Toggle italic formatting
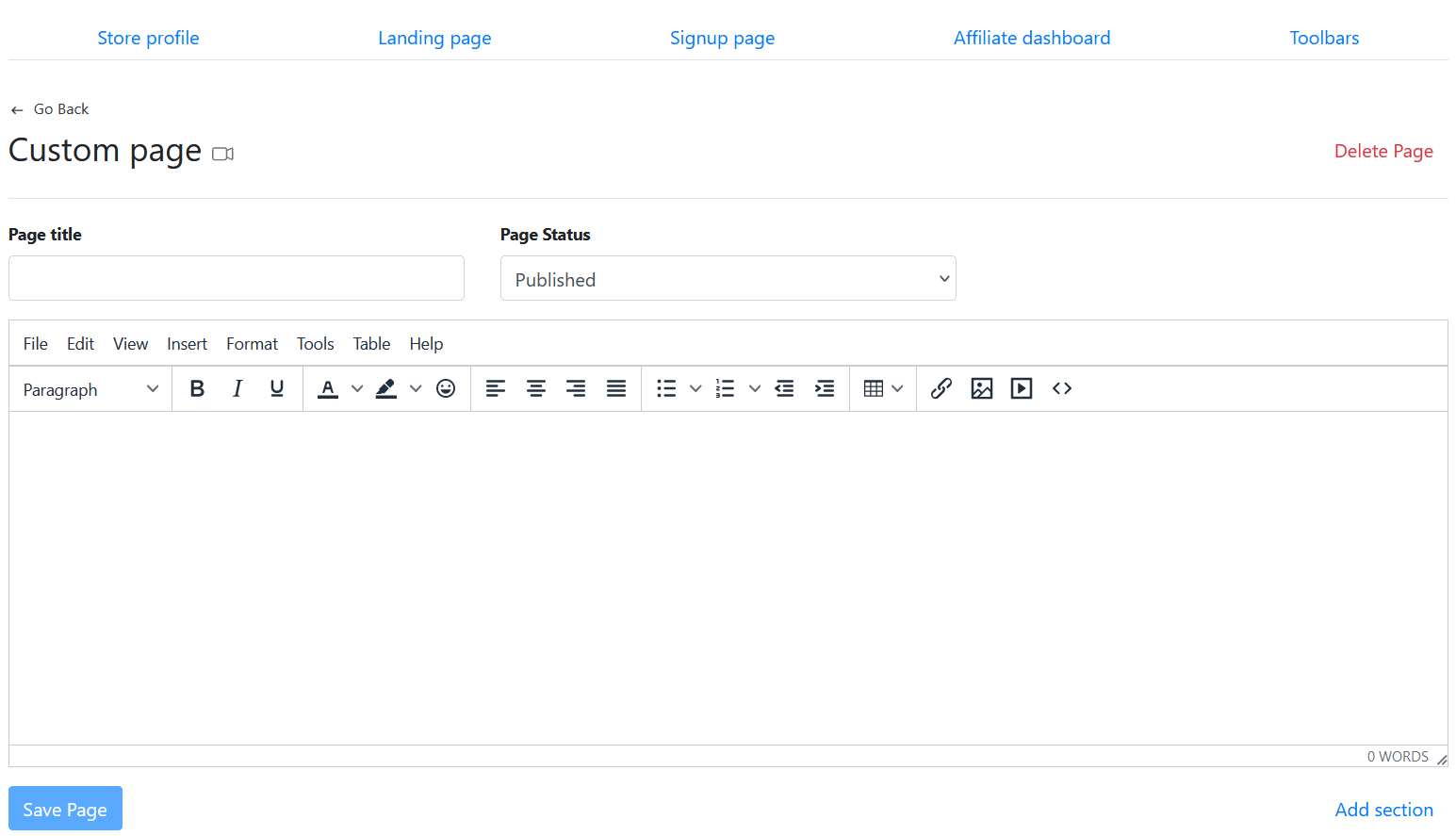 coord(237,388)
